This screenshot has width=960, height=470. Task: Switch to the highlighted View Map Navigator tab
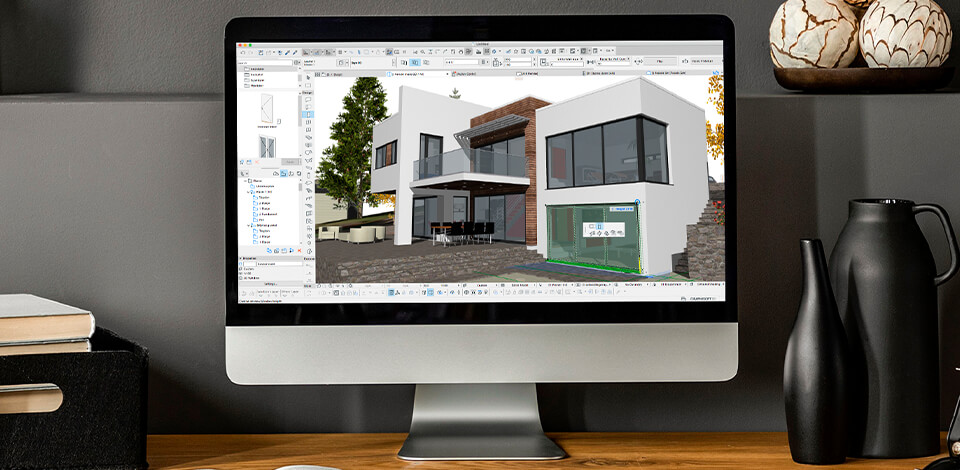[x=283, y=173]
